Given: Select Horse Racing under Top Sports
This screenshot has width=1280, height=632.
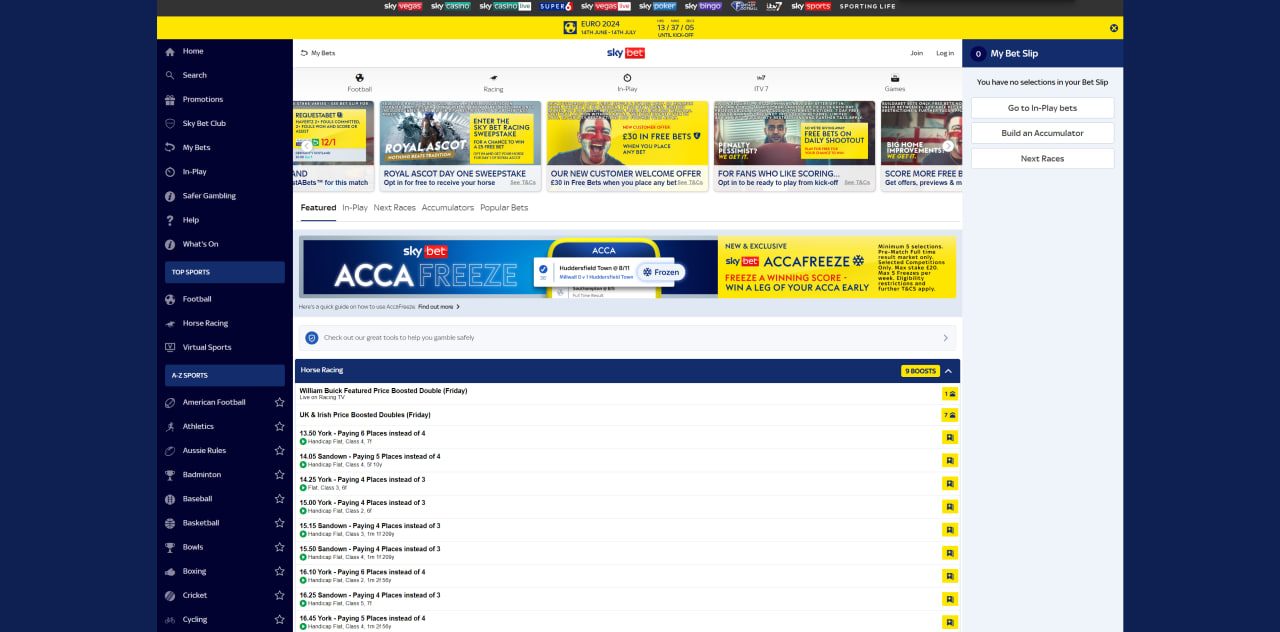Looking at the screenshot, I should click(207, 322).
